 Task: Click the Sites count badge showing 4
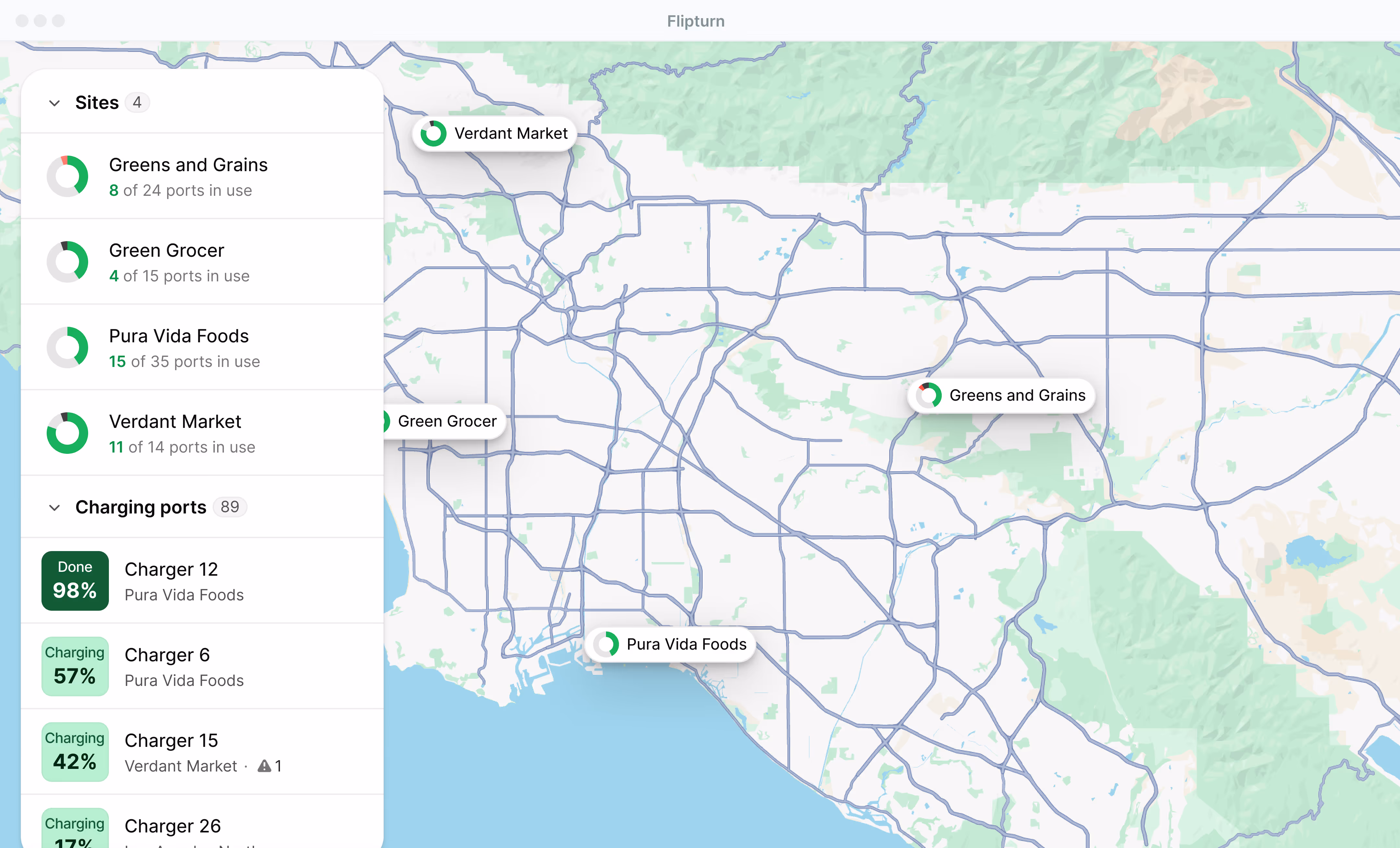(137, 102)
